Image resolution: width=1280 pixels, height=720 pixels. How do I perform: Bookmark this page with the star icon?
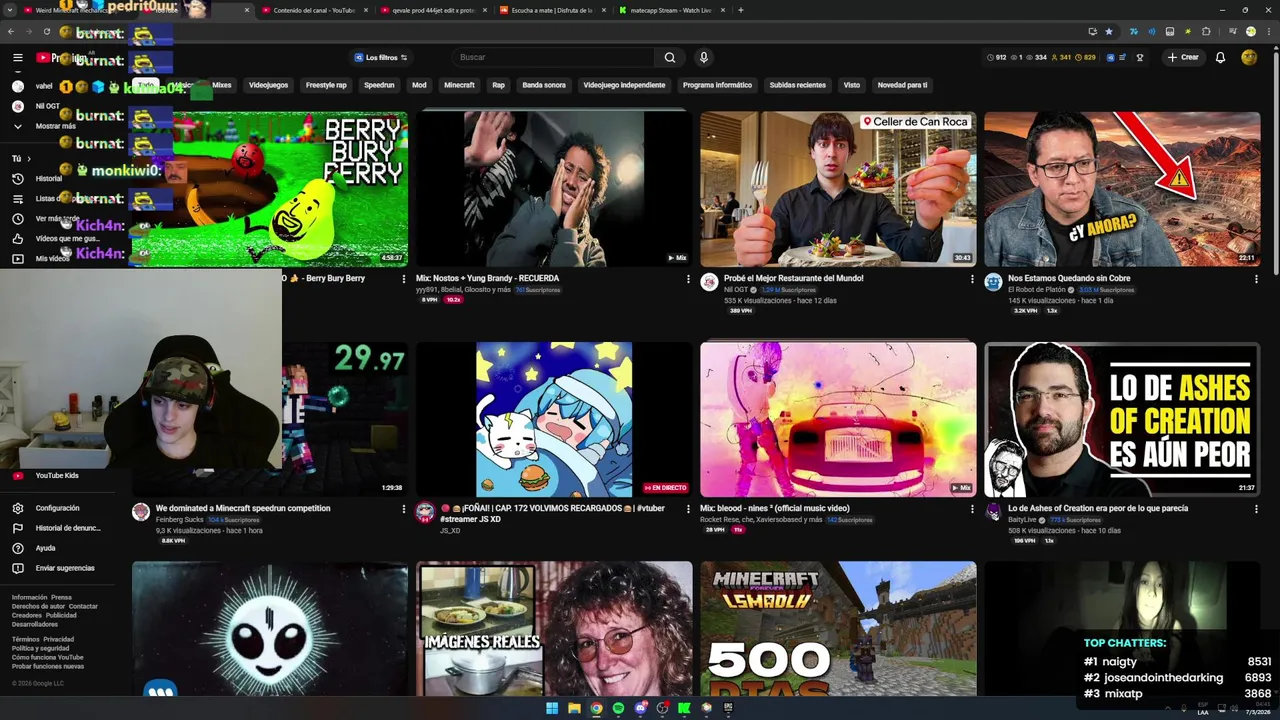(1109, 32)
